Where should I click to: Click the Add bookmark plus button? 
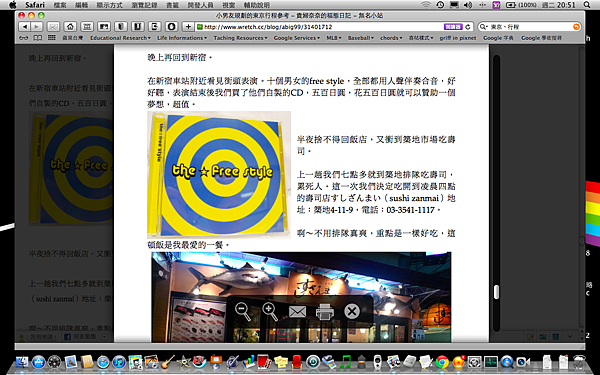click(x=188, y=27)
